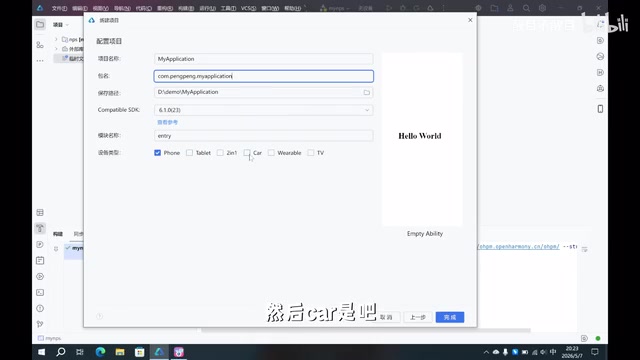The width and height of the screenshot is (640, 360).
Task: Close the 新建项目 dialog with X
Action: click(470, 20)
